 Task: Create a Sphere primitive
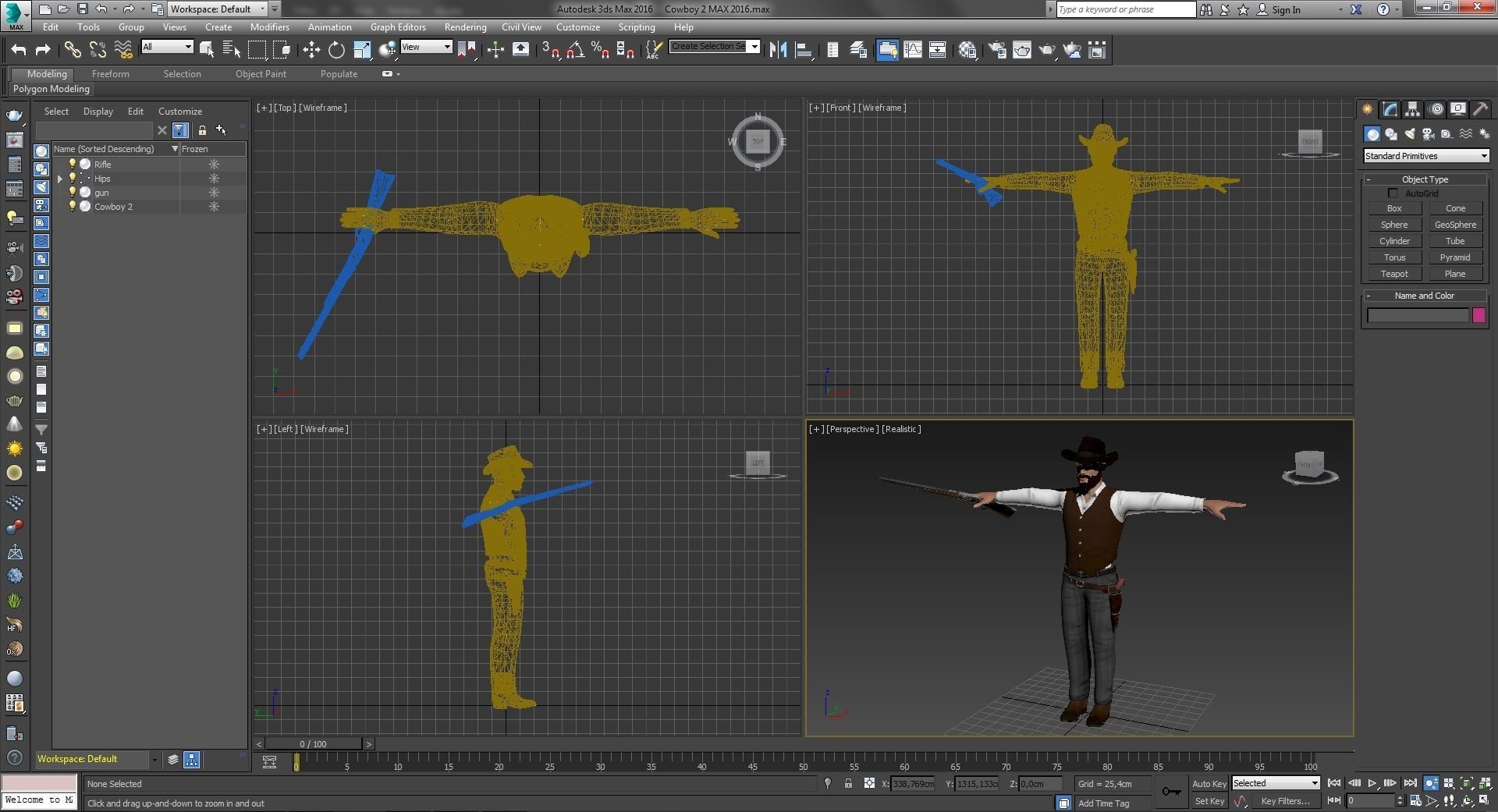1394,225
